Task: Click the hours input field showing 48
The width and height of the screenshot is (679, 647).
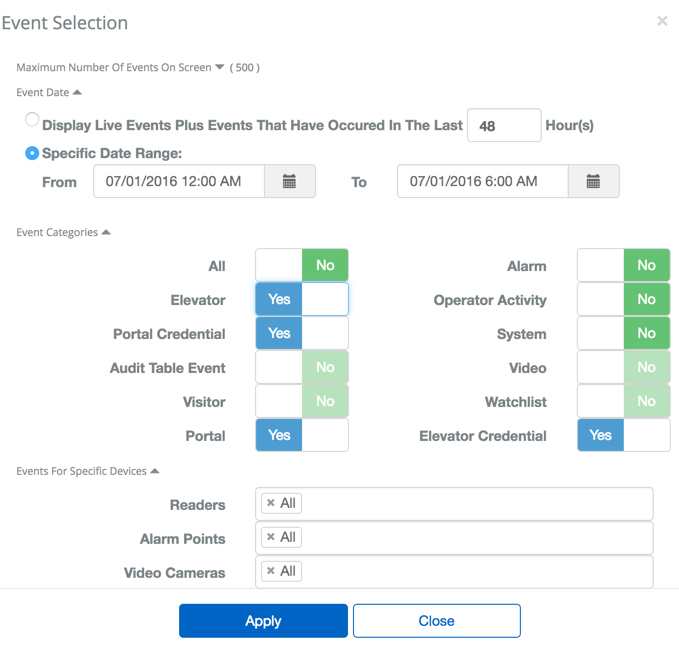Action: (503, 127)
